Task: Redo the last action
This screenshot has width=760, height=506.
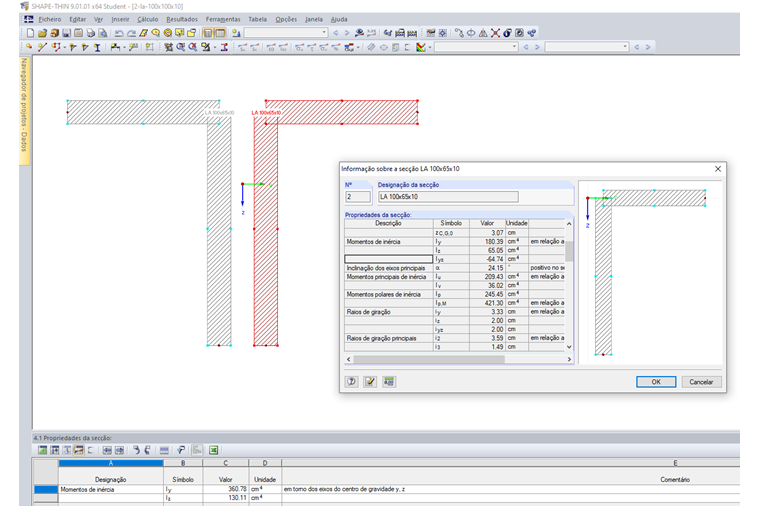Action: pos(131,33)
